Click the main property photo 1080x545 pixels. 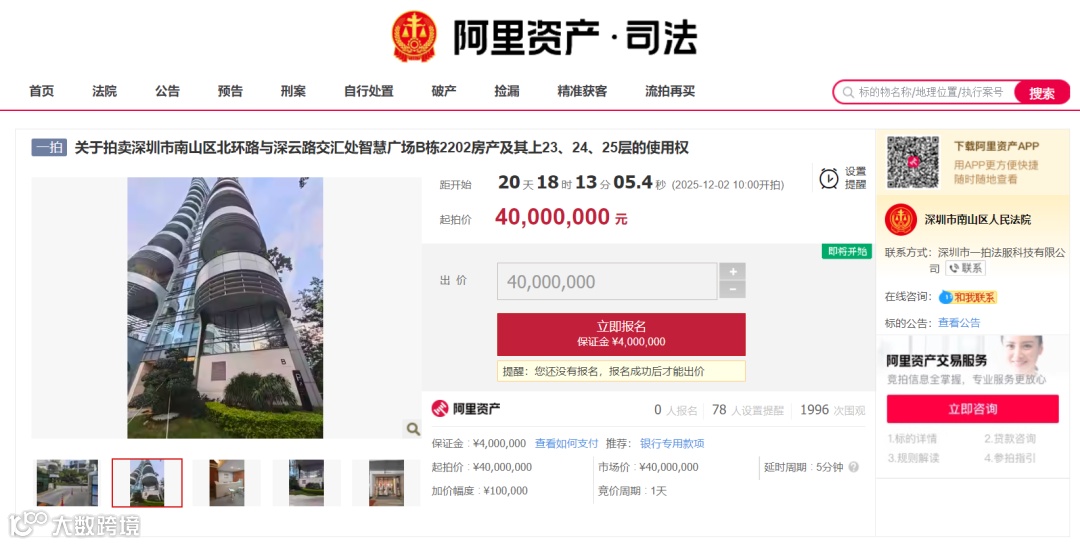point(225,308)
